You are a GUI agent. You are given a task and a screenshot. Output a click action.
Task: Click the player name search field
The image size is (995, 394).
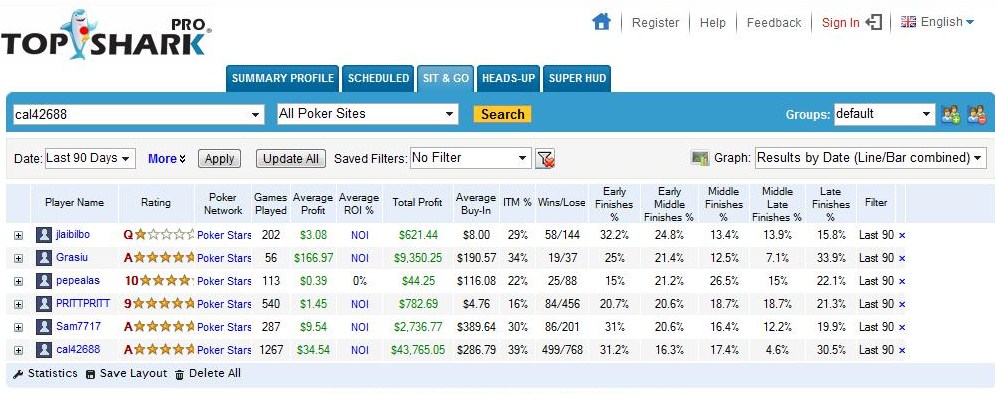click(x=138, y=115)
